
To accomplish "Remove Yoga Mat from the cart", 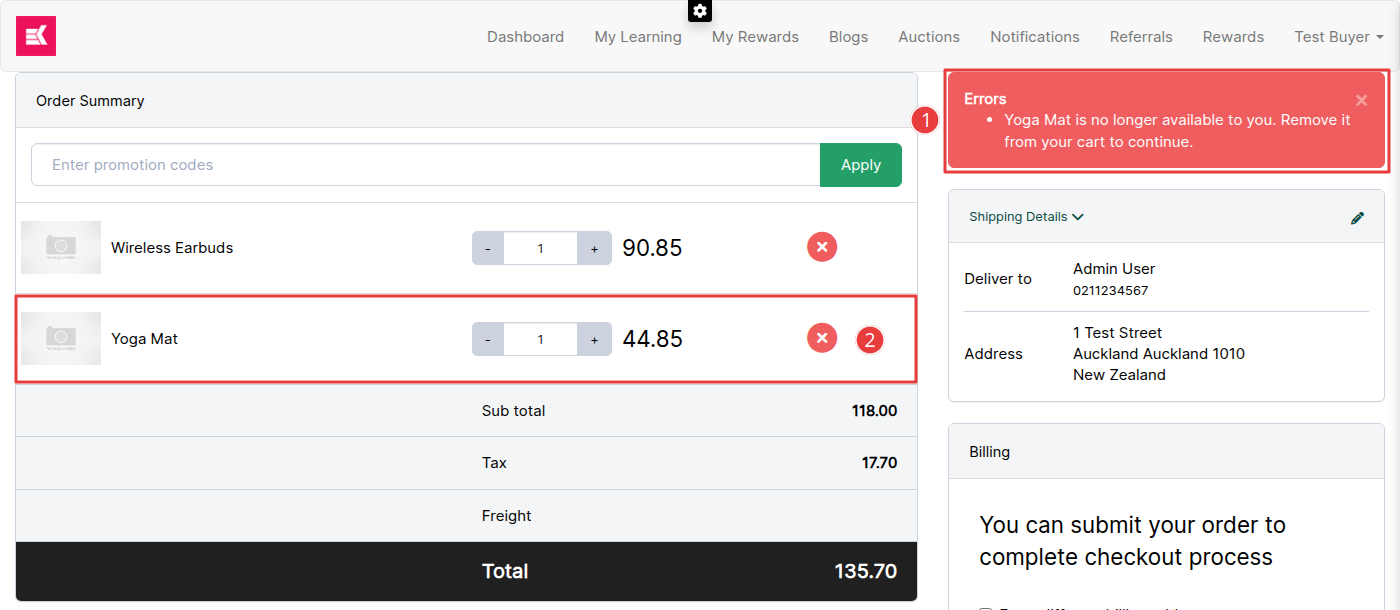I will point(822,338).
